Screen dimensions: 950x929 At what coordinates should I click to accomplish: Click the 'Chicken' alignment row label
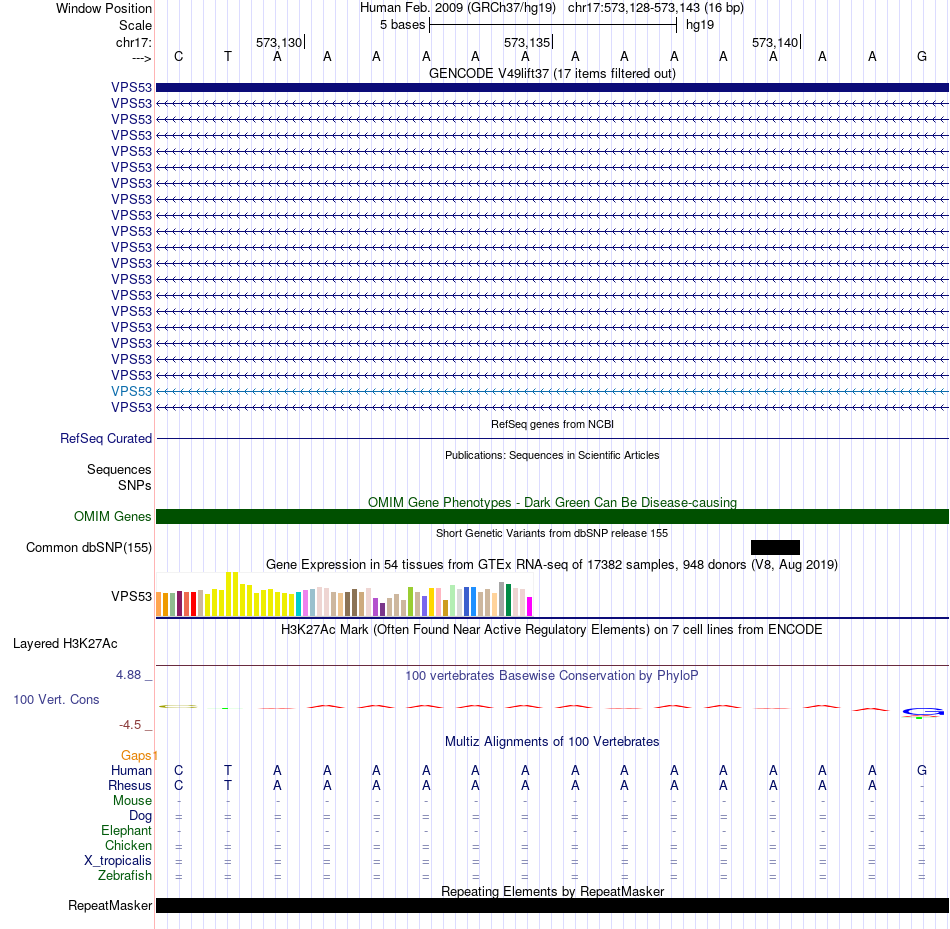pos(128,845)
